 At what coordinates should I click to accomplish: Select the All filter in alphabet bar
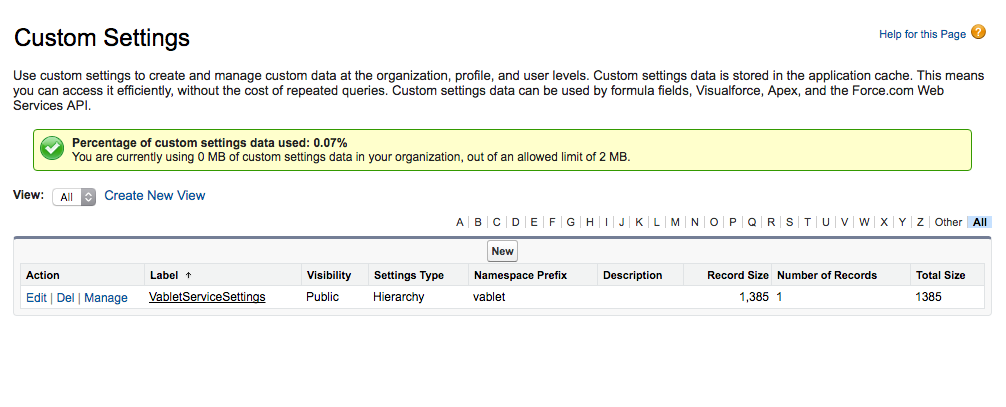point(980,222)
